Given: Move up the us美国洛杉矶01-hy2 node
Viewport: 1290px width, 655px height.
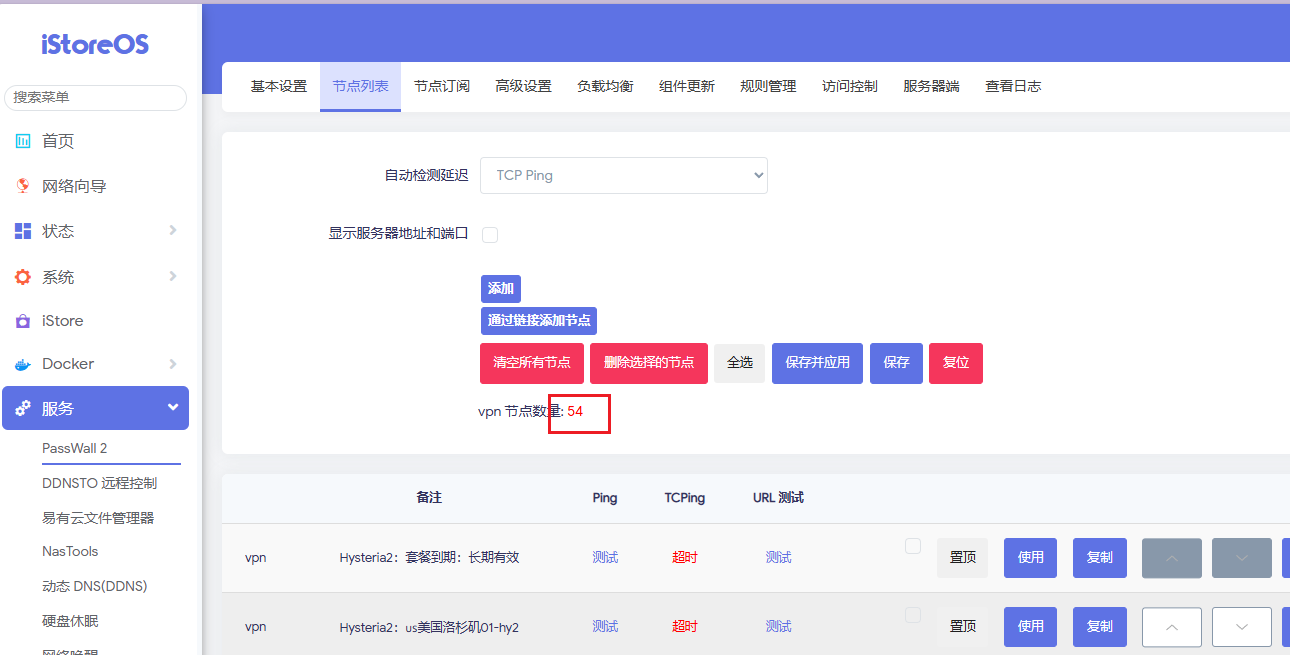Looking at the screenshot, I should [1172, 627].
